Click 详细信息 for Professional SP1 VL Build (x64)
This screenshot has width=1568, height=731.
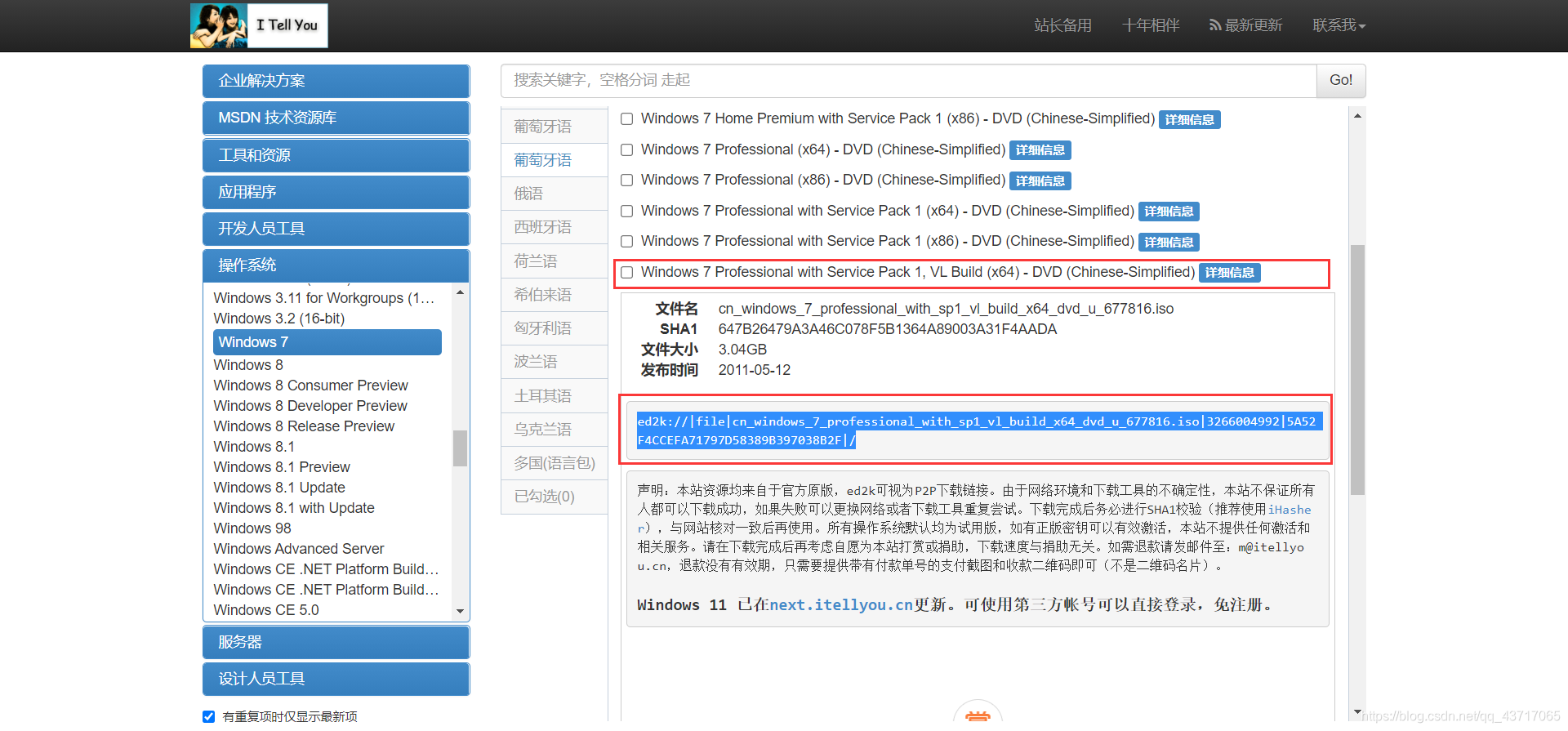1230,273
